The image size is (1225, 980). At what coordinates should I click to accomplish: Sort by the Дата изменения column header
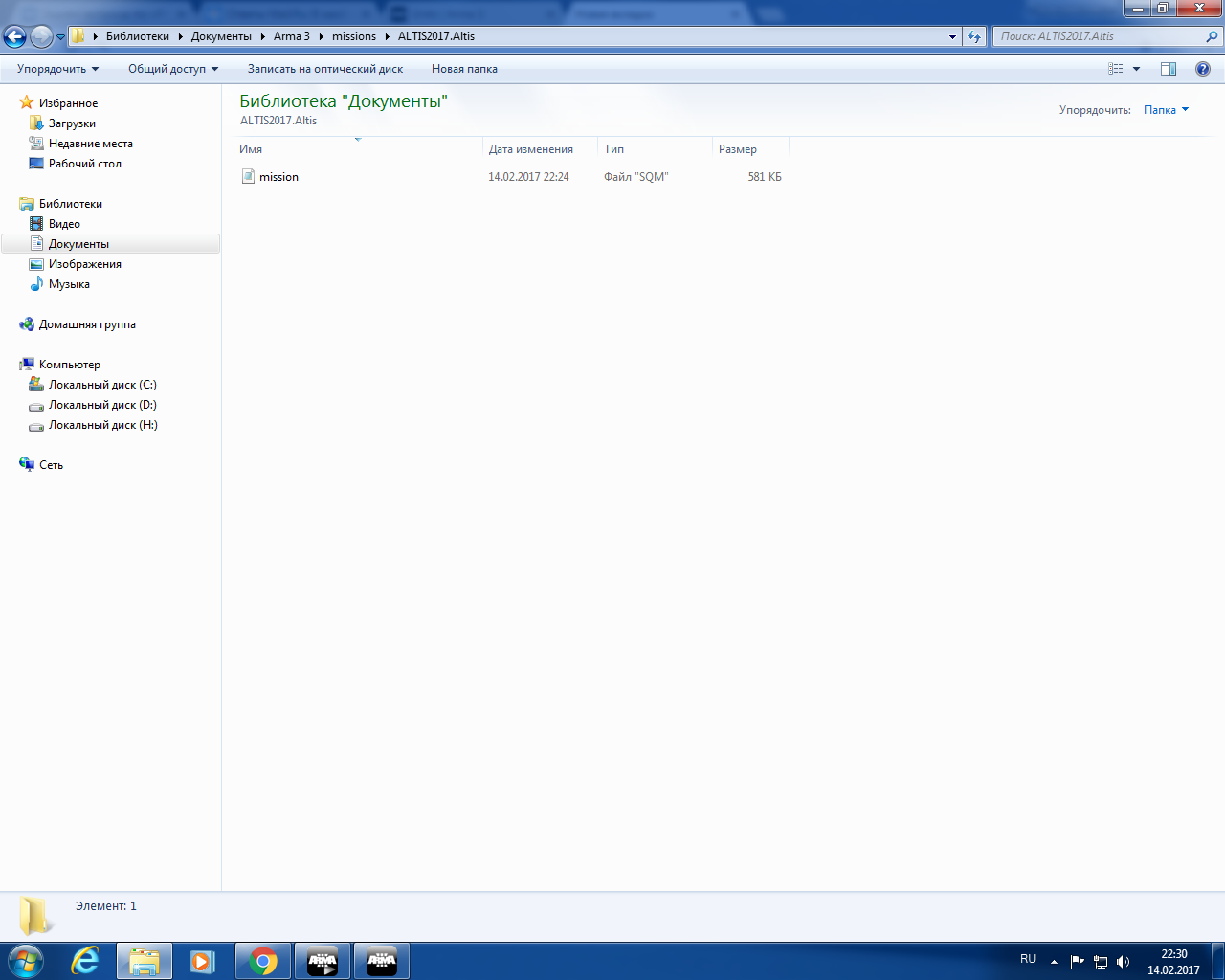click(x=531, y=149)
